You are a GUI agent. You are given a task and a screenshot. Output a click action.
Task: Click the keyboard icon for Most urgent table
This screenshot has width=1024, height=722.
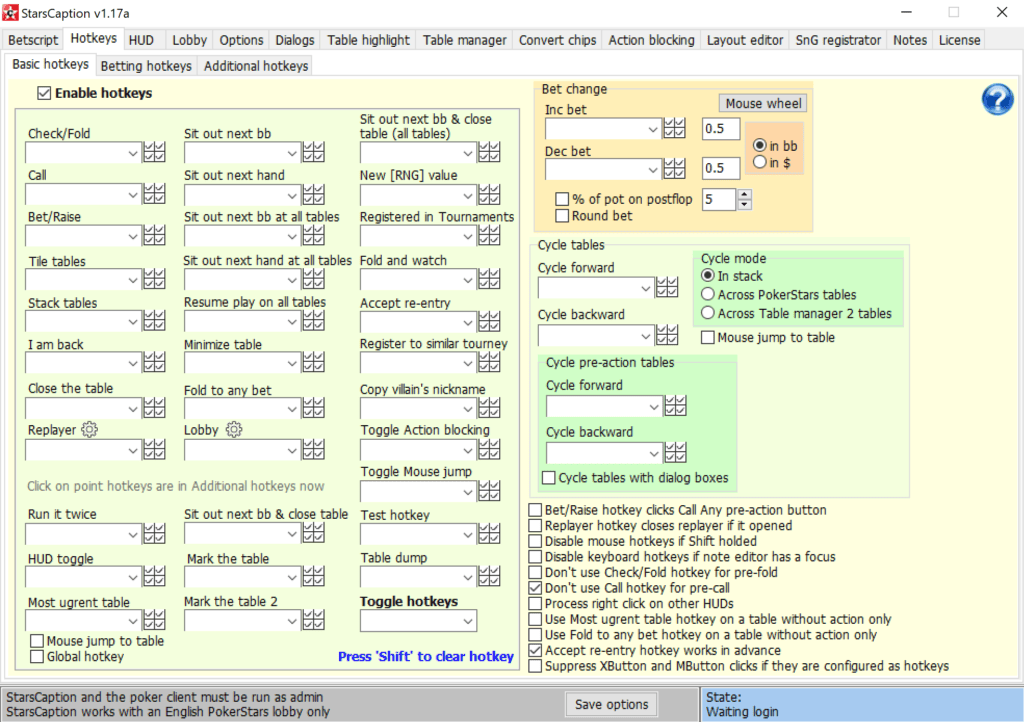point(154,620)
